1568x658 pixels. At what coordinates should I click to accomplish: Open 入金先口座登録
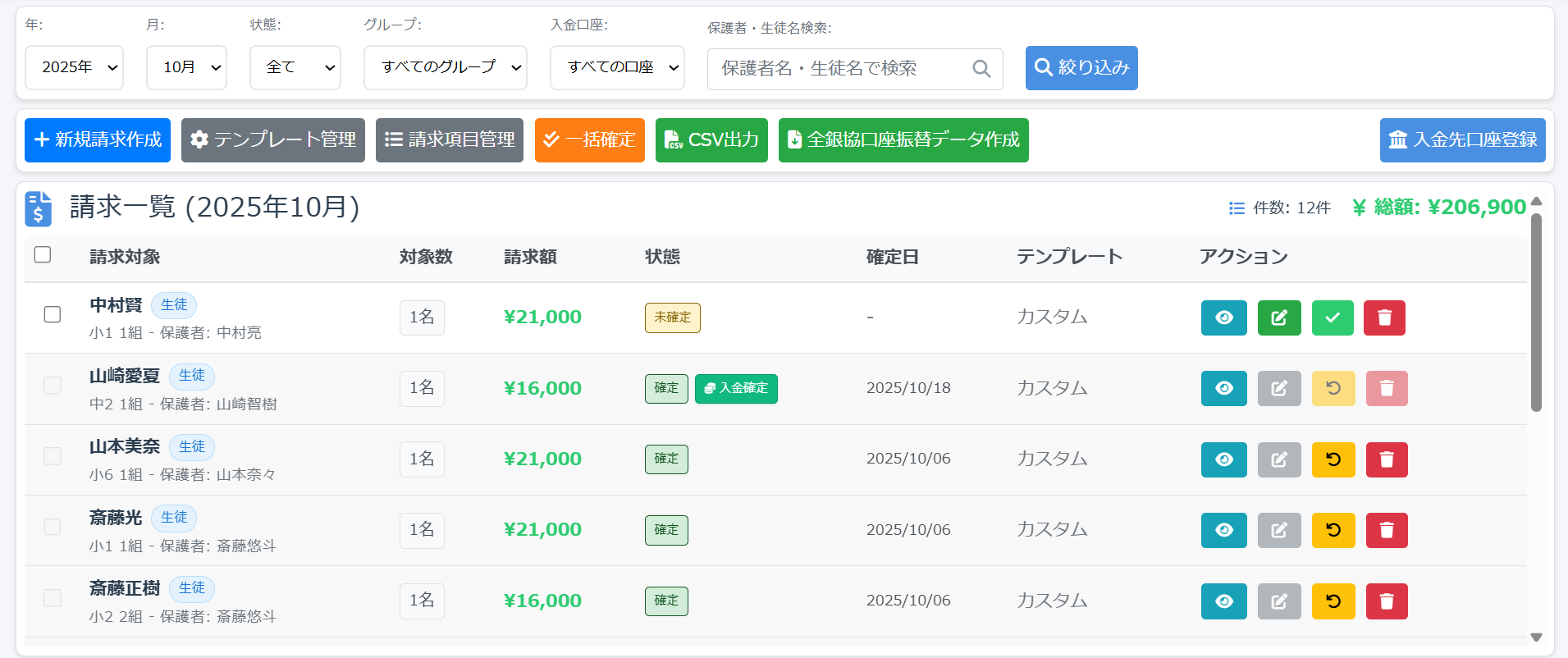[x=1463, y=140]
